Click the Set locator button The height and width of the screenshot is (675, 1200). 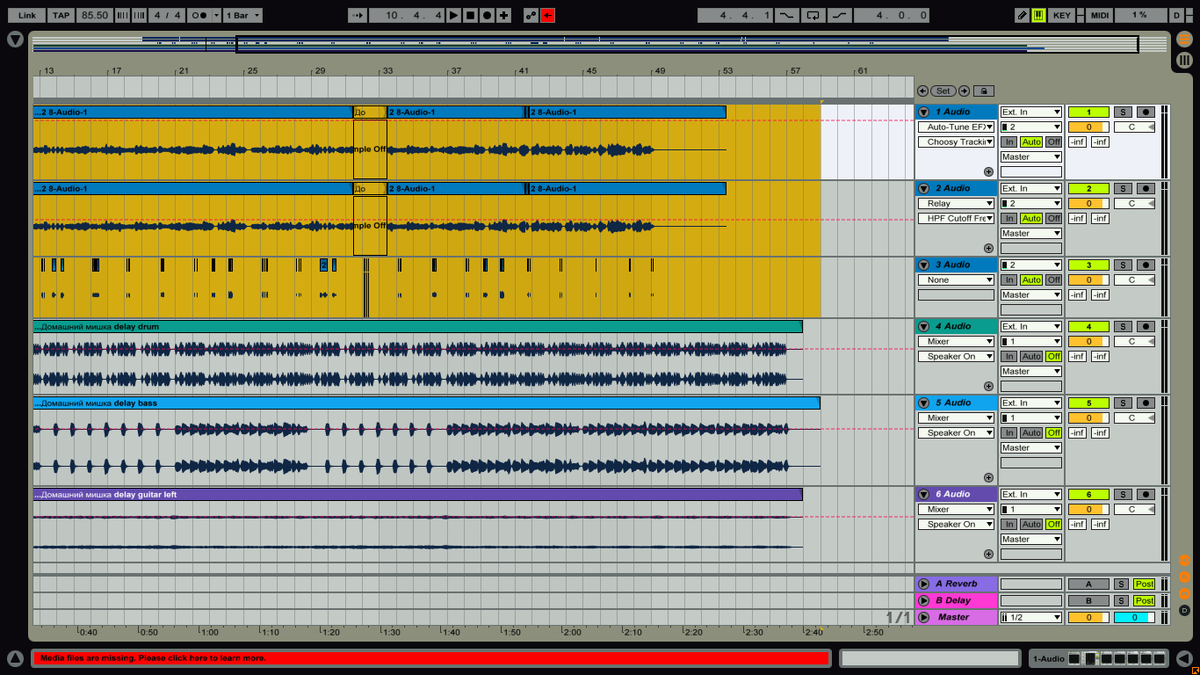click(x=943, y=91)
